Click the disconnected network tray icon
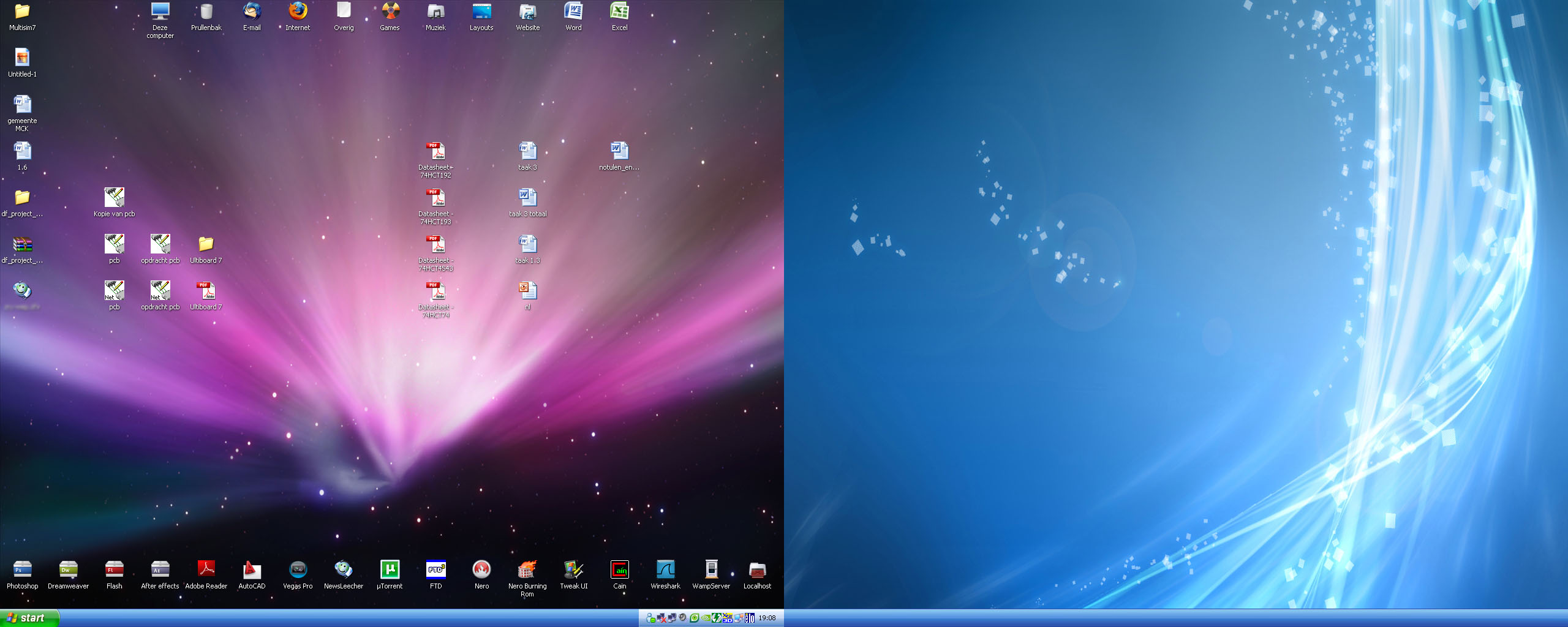 click(661, 618)
